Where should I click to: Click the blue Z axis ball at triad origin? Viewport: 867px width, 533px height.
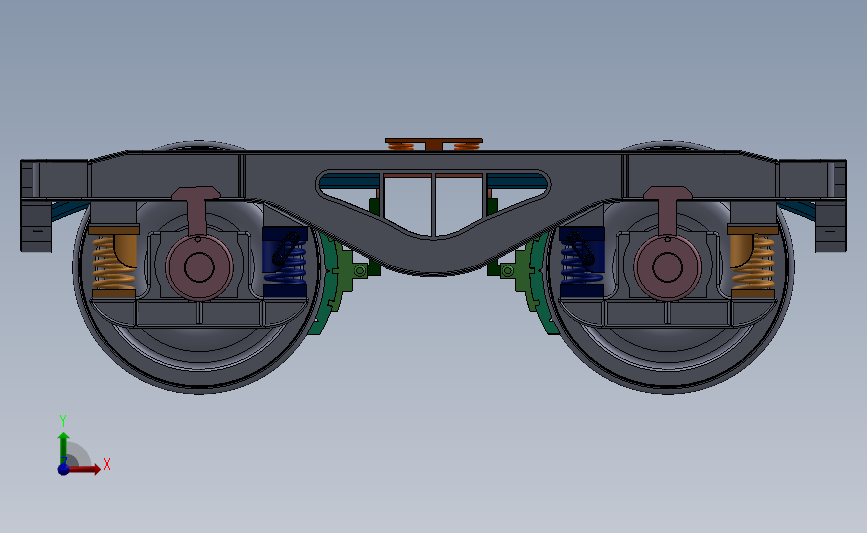point(63,469)
